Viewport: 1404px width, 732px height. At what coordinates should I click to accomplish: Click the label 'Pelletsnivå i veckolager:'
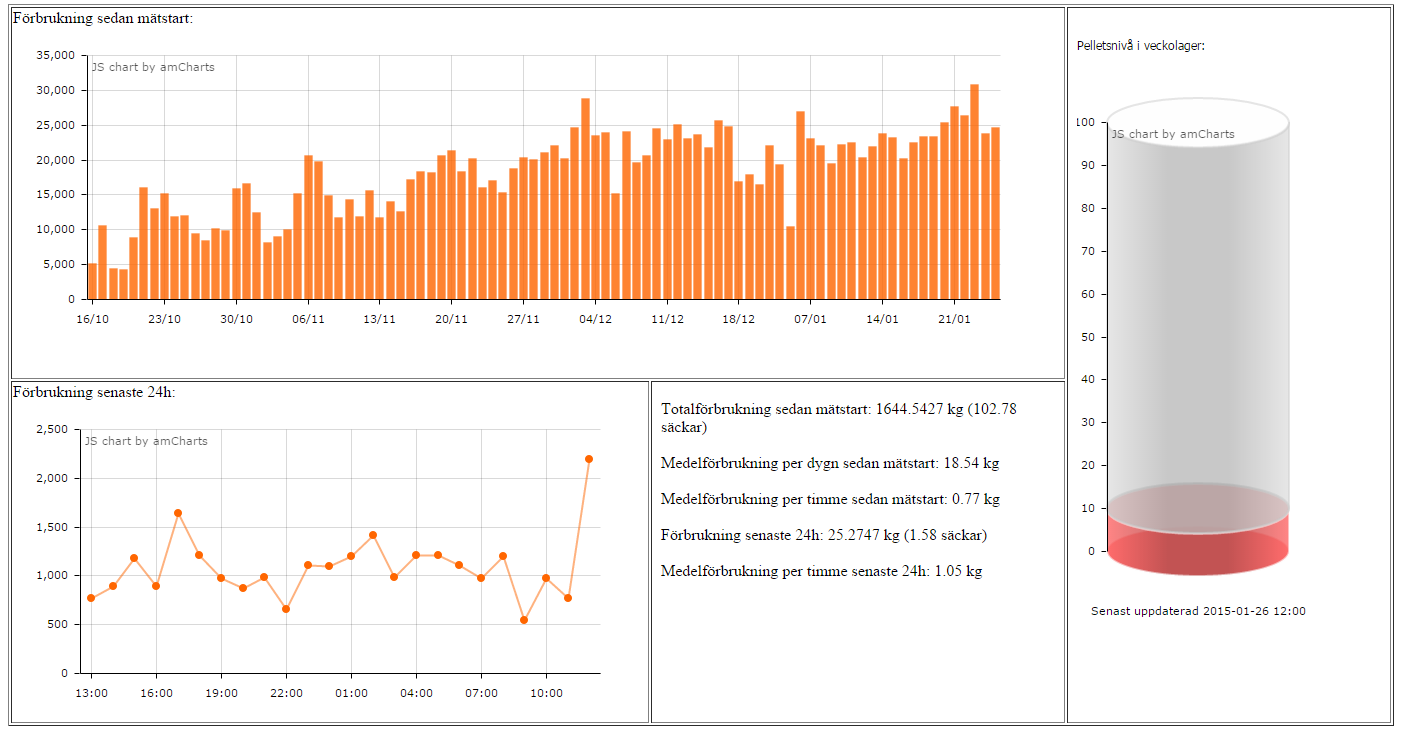pos(1141,46)
